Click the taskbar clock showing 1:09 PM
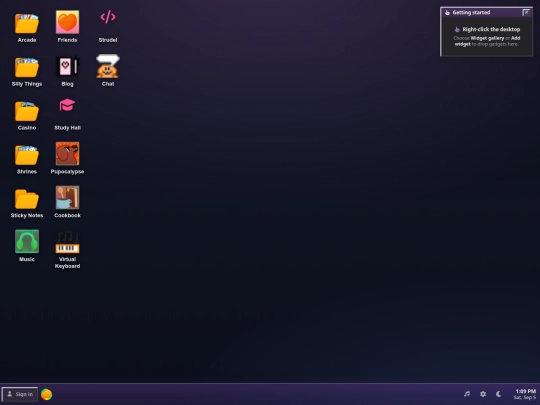The height and width of the screenshot is (405, 540). (x=525, y=394)
